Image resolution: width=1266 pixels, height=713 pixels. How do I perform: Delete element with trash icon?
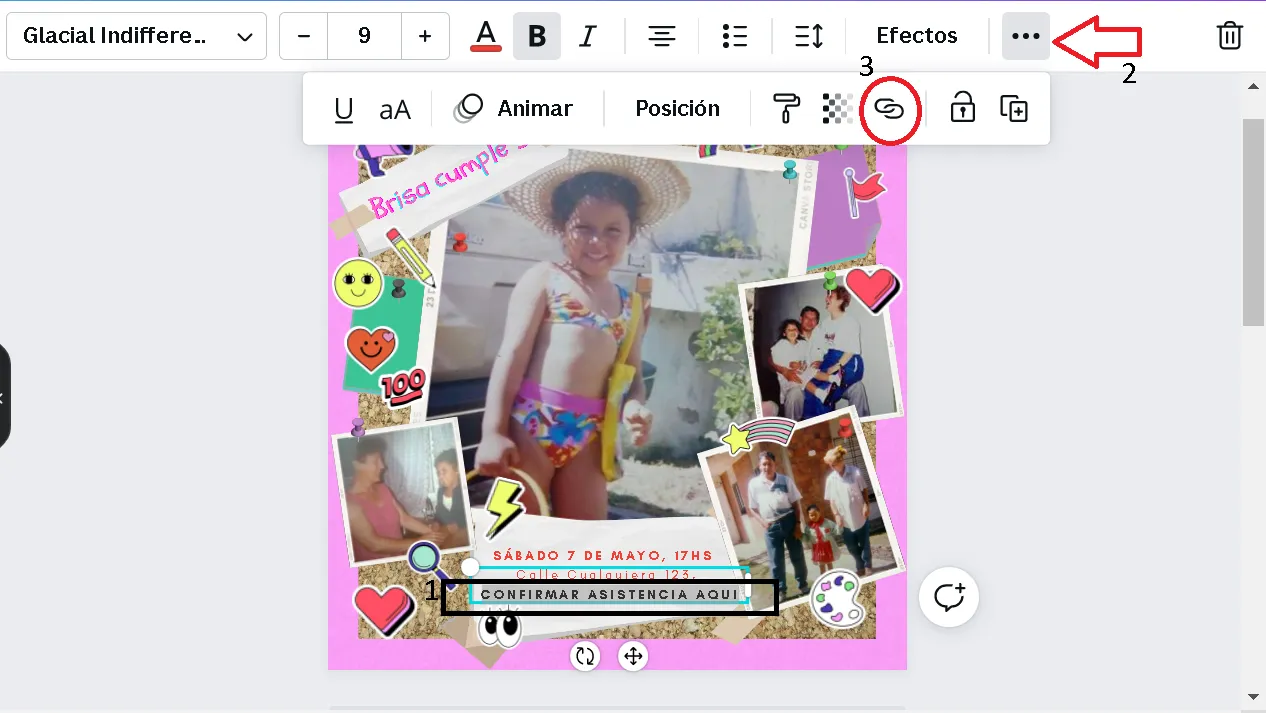(x=1230, y=36)
